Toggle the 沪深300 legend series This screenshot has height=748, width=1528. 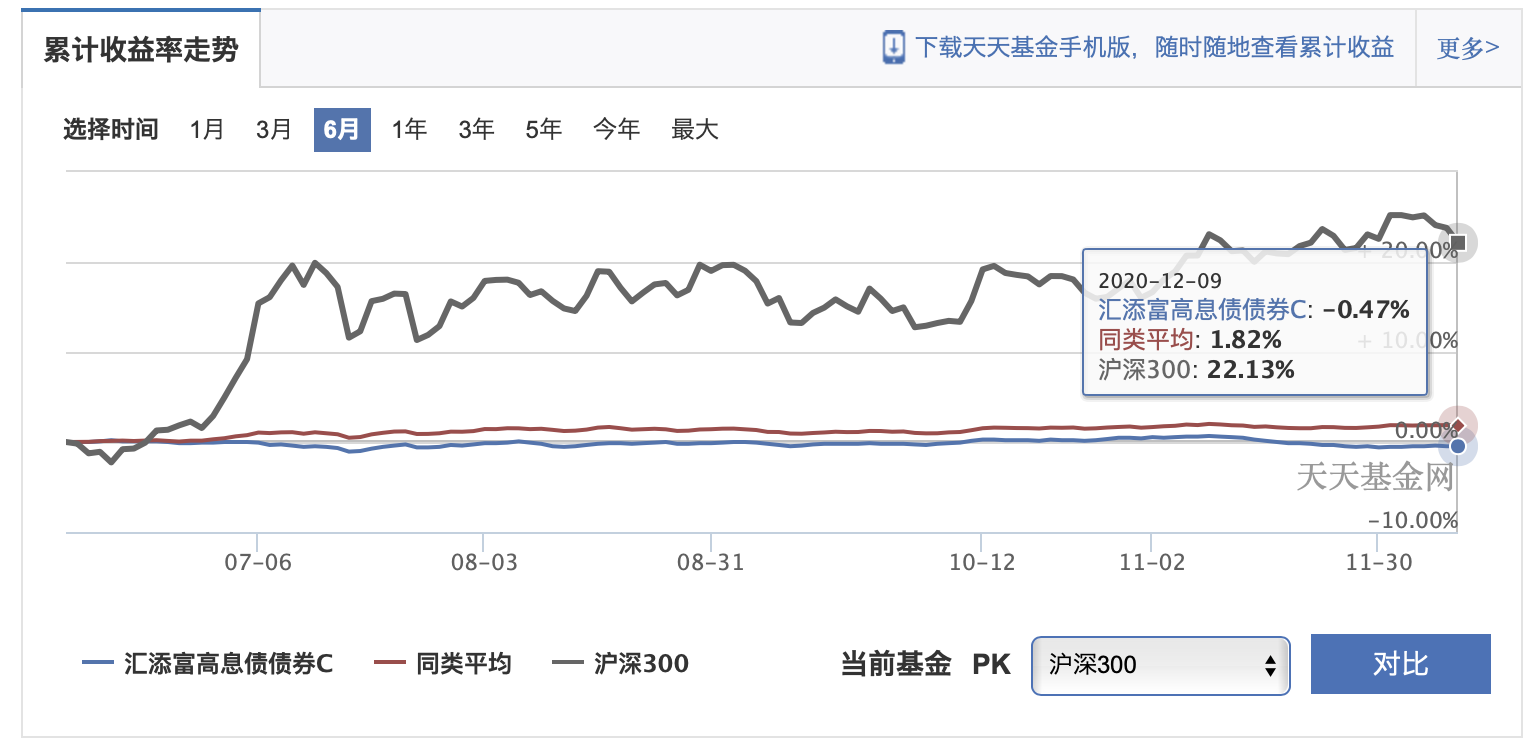pyautogui.click(x=620, y=663)
